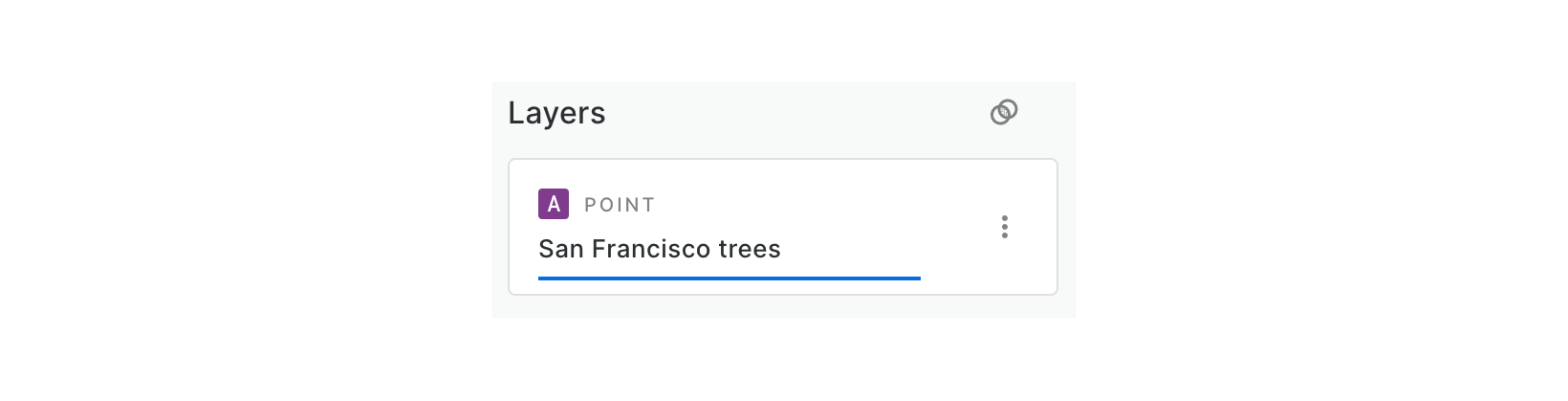The image size is (1568, 401).
Task: Click the interlocking rings icon beside Layers
Action: [1004, 113]
